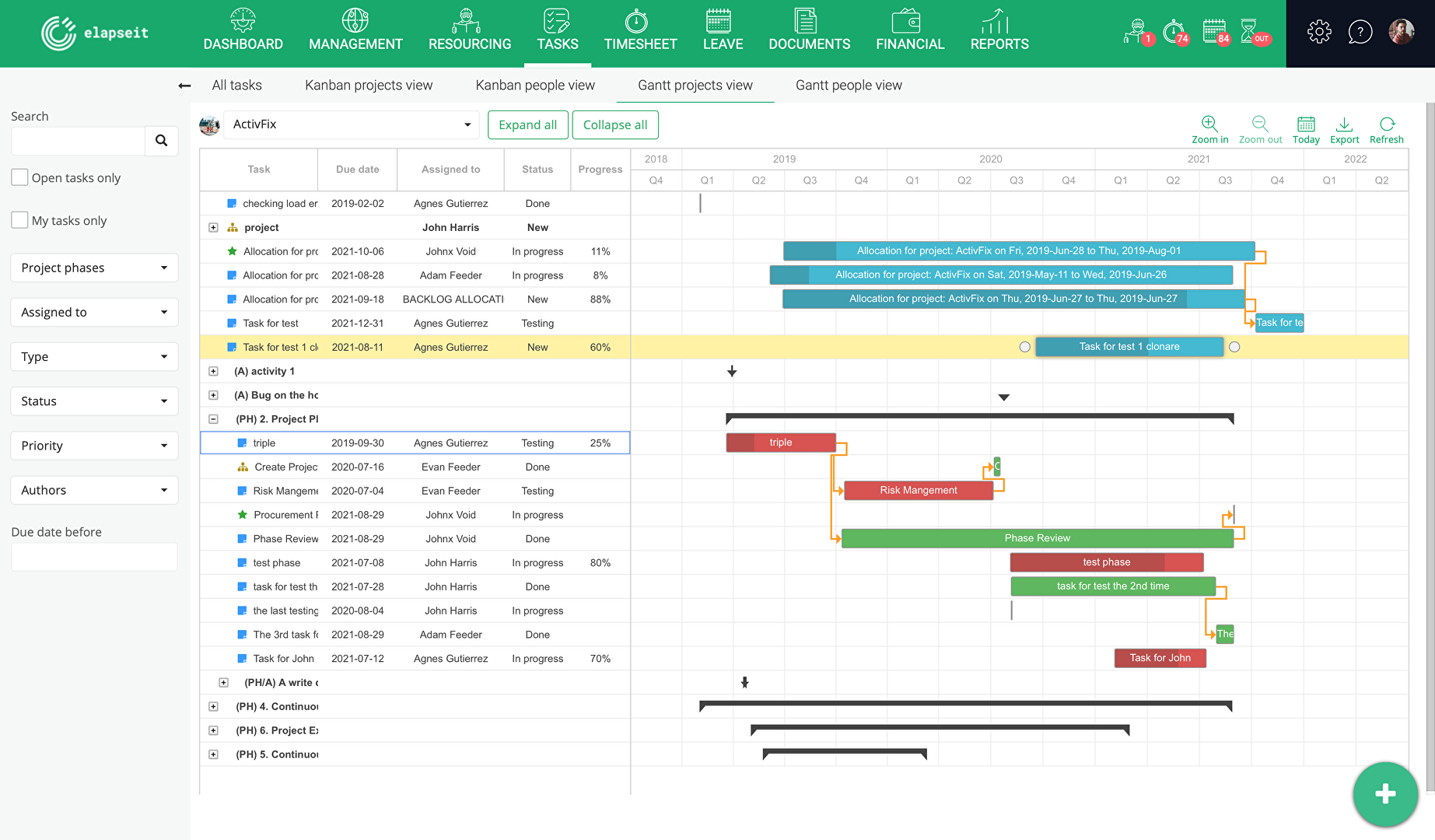Image resolution: width=1435 pixels, height=840 pixels.
Task: Refresh the Gantt view
Action: point(1387,124)
